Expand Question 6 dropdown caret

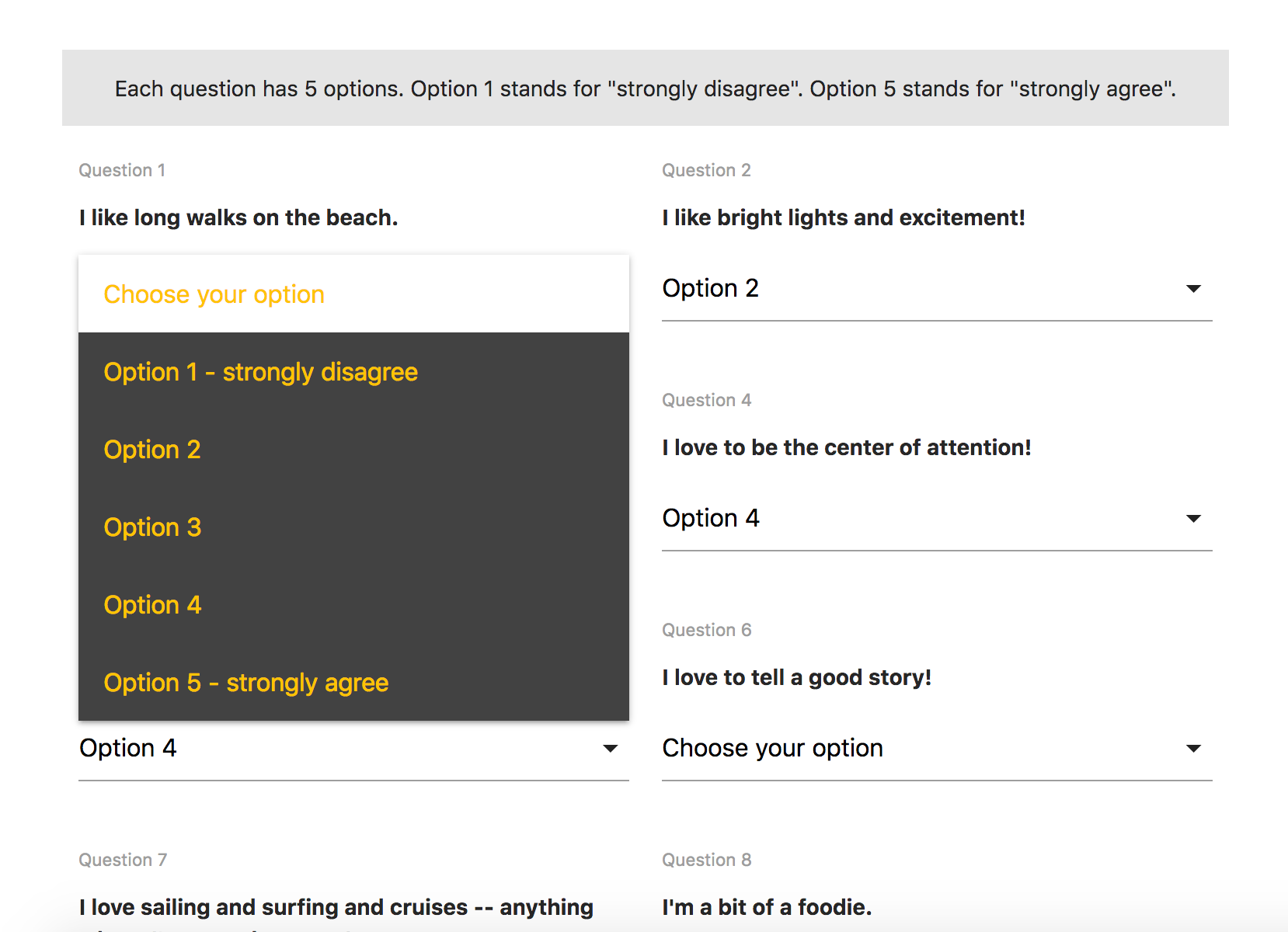coord(1193,749)
